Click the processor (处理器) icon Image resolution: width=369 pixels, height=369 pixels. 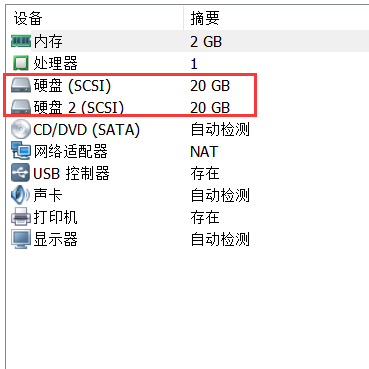[x=21, y=63]
